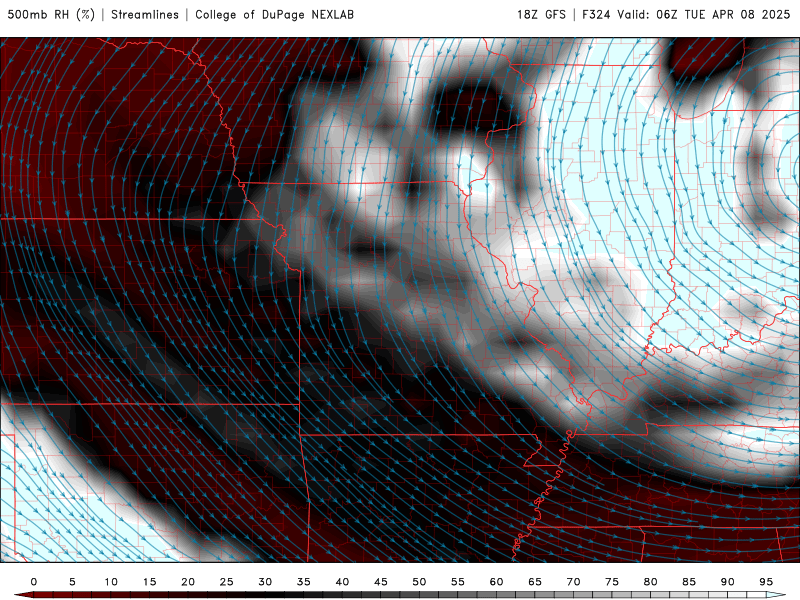This screenshot has height=600, width=800.
Task: Click the 'College of DuPage NEXLAB' text
Action: [274, 14]
